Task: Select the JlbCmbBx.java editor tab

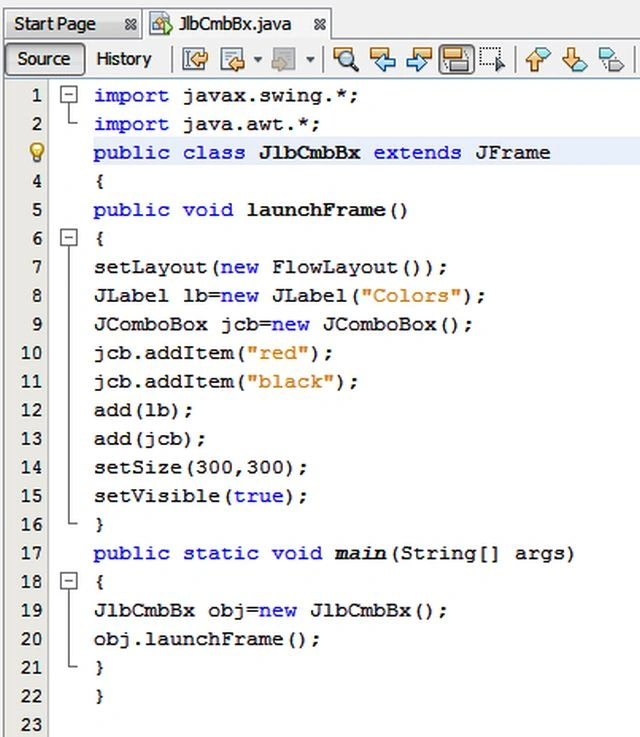Action: pos(235,24)
